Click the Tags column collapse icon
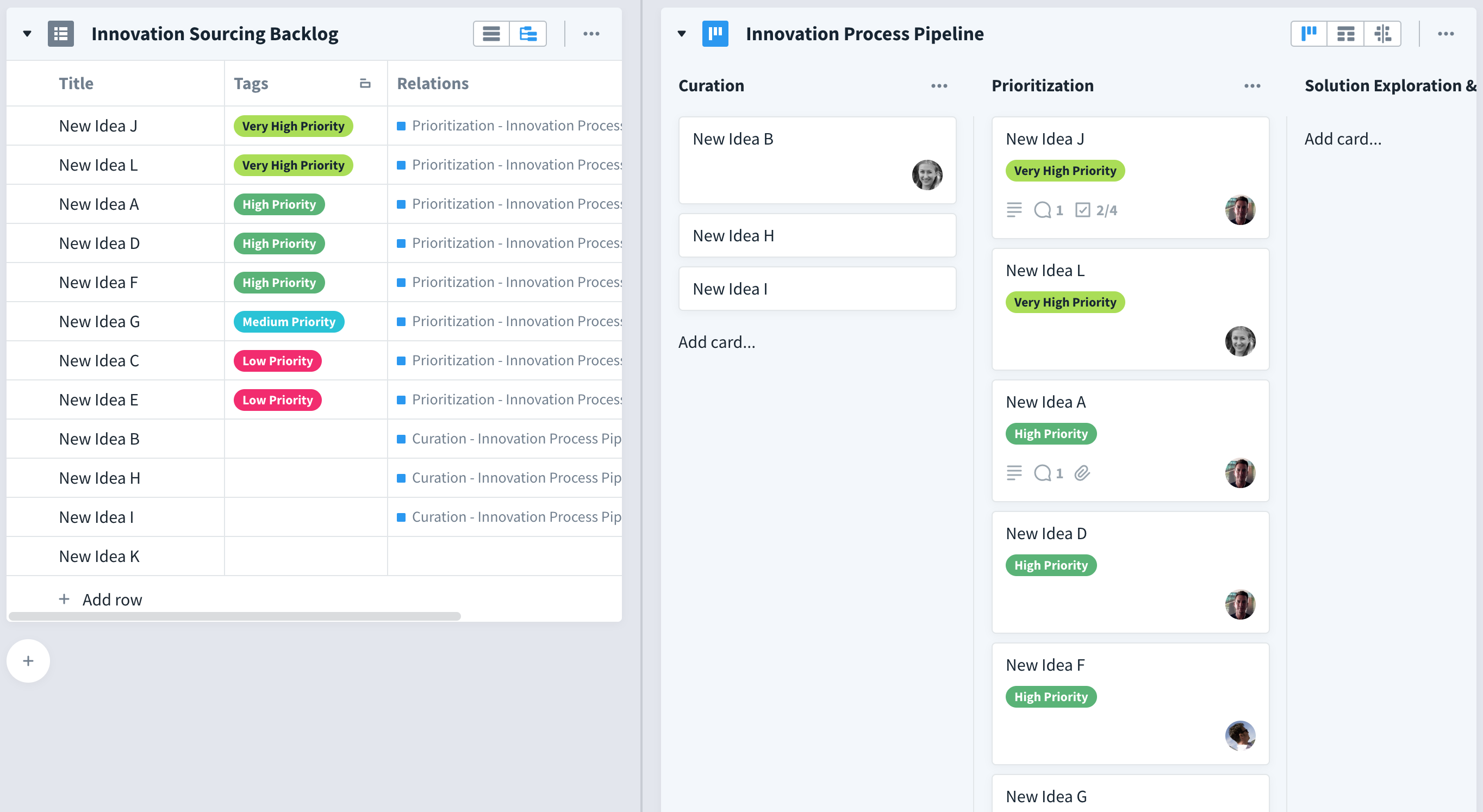 [x=365, y=84]
